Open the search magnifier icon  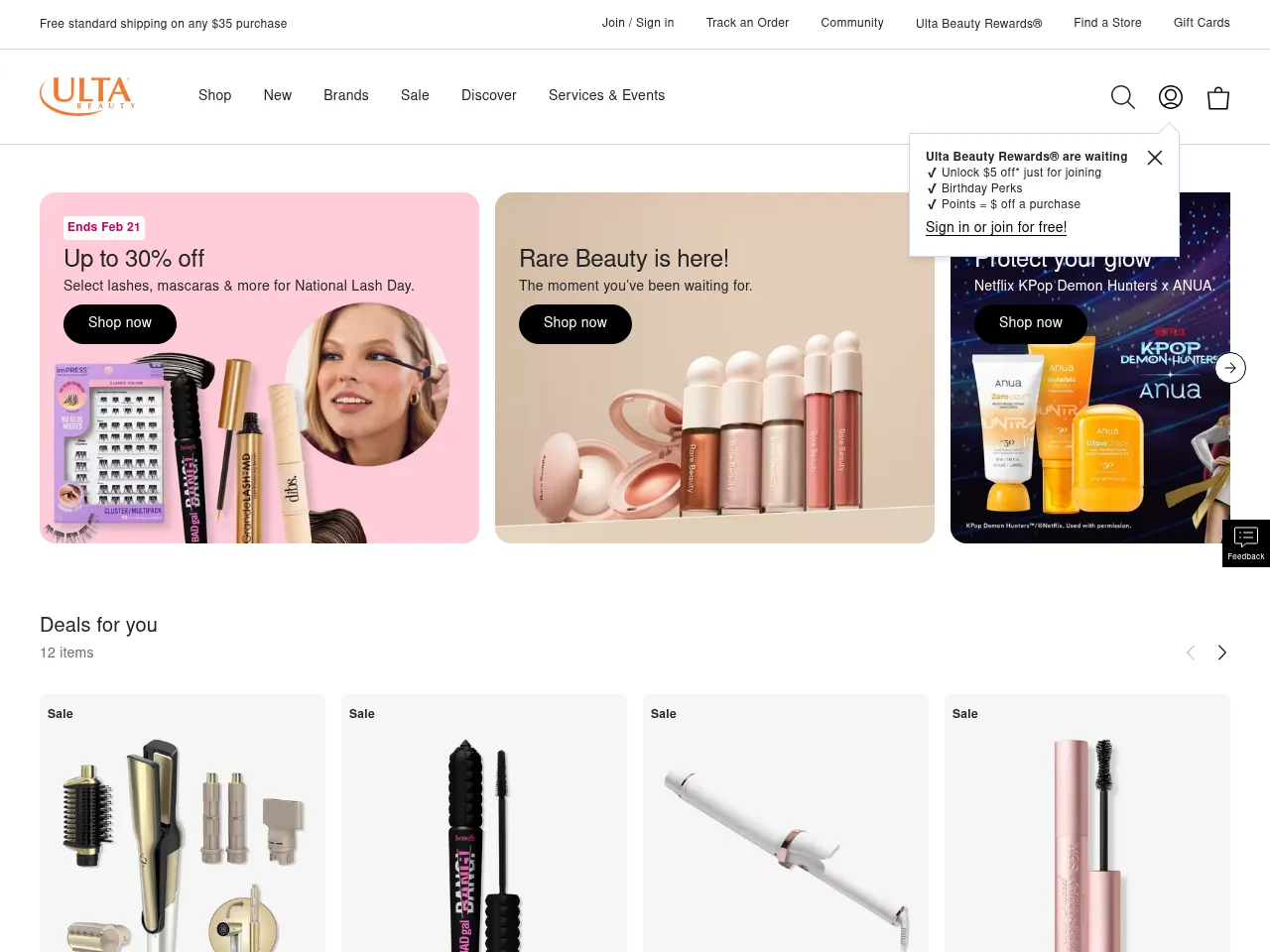coord(1123,97)
